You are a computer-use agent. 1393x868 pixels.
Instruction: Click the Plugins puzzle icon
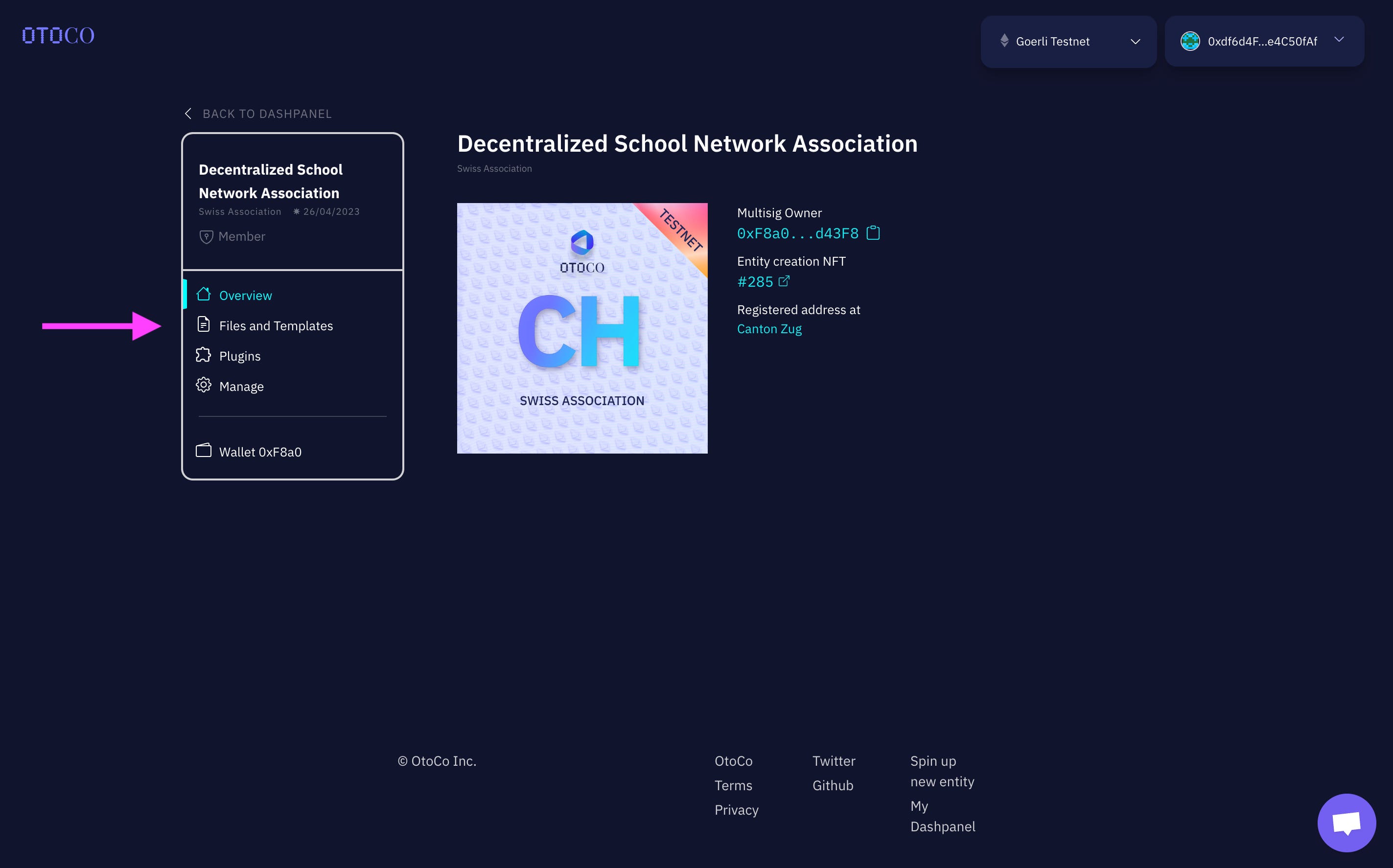pos(203,355)
